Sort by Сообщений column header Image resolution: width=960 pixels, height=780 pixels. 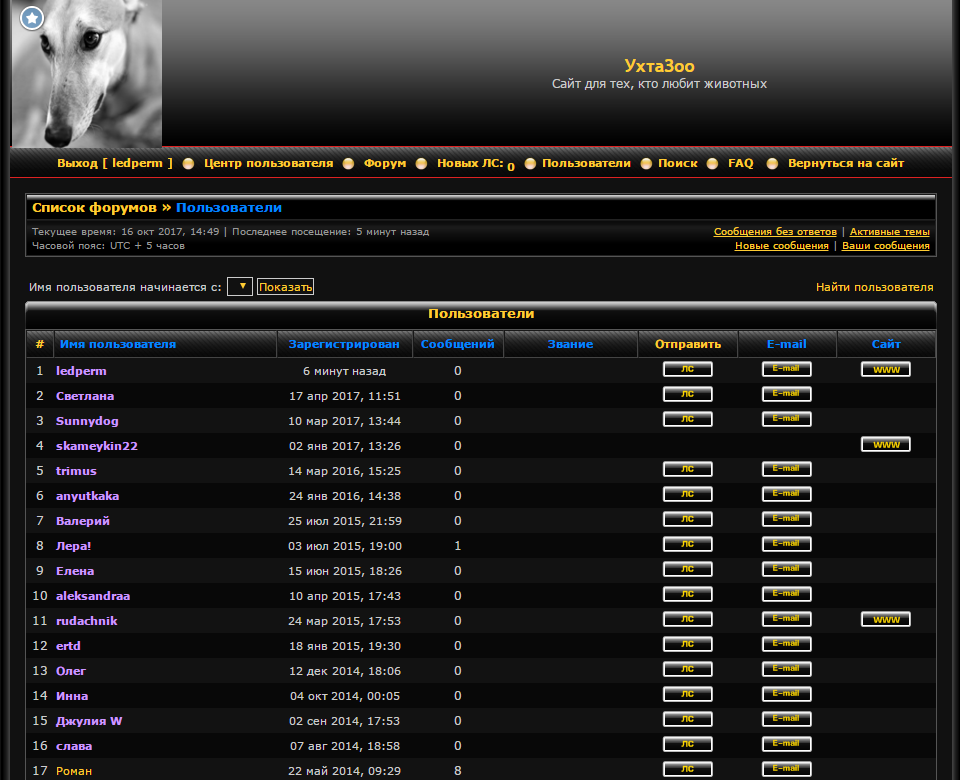point(457,344)
